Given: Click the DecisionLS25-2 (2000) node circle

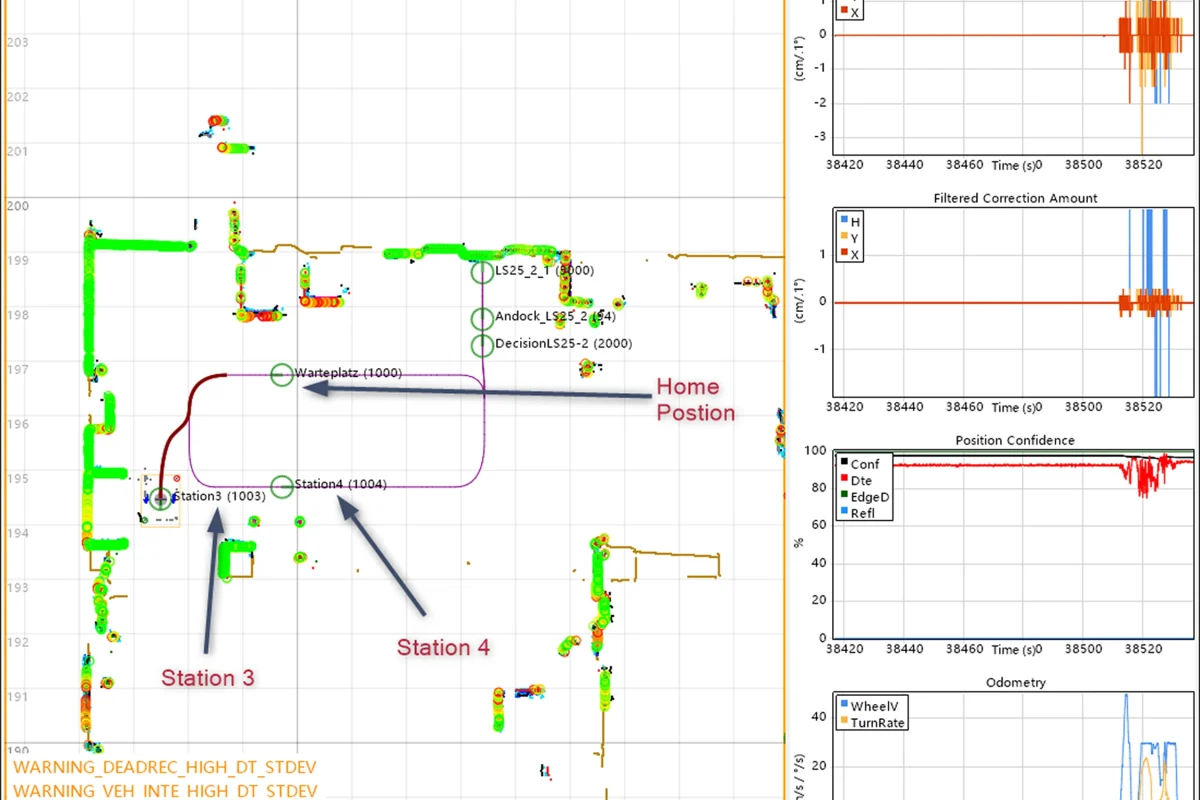Looking at the screenshot, I should point(483,346).
